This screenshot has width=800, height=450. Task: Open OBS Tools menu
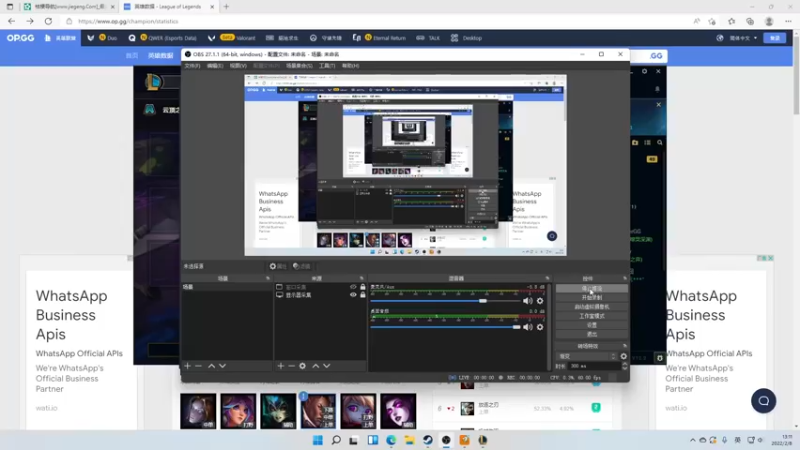pos(327,66)
